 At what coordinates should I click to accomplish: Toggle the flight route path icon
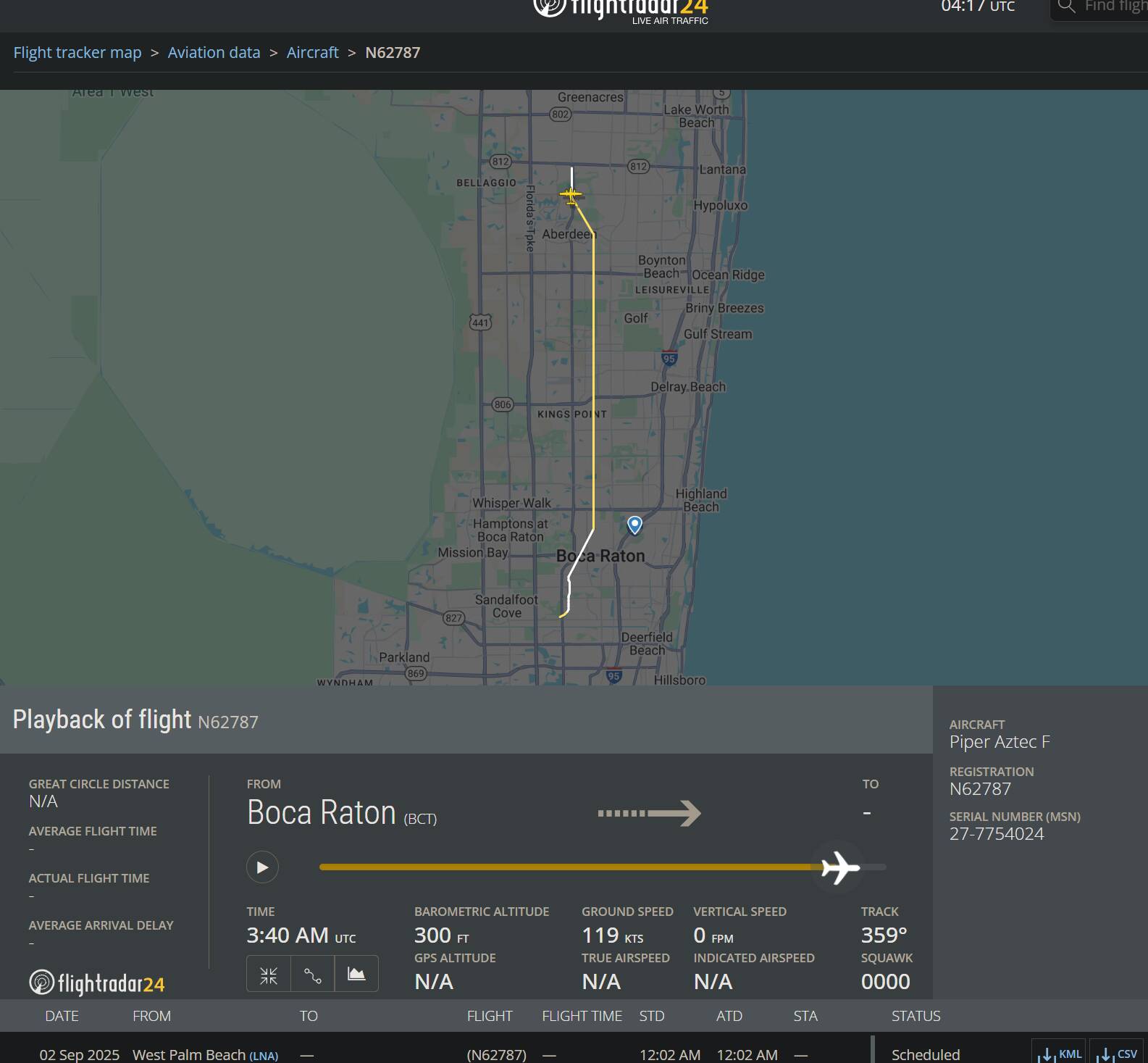pos(313,975)
